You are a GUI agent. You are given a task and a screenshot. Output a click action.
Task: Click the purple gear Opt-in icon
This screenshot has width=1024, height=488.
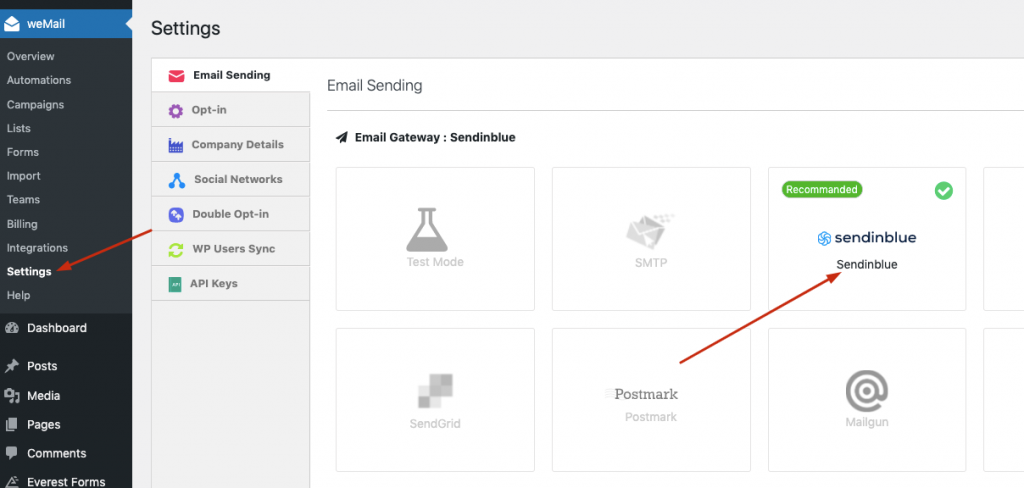[x=176, y=110]
